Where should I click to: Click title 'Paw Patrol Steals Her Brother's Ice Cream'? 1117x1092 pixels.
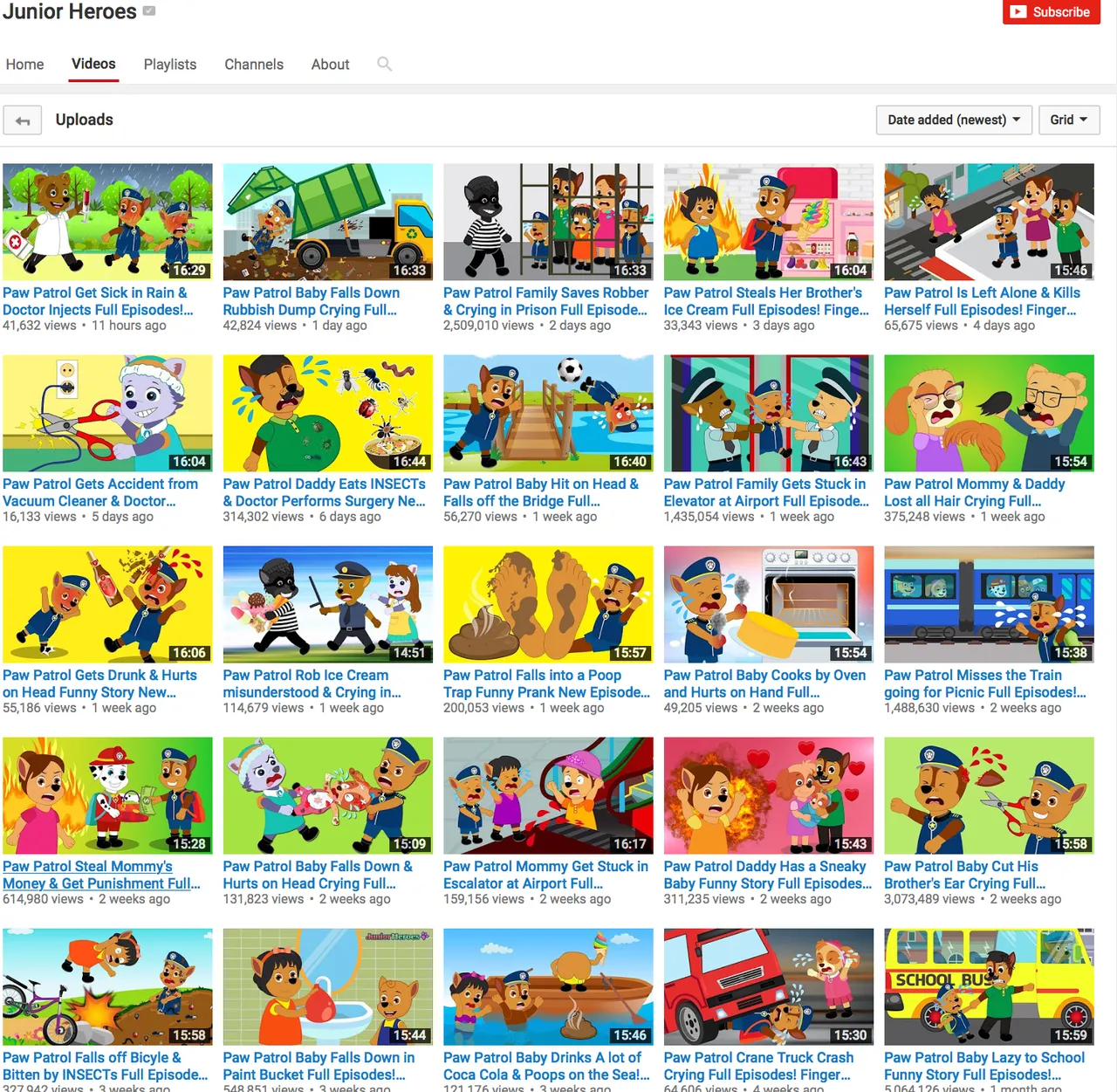[x=766, y=301]
